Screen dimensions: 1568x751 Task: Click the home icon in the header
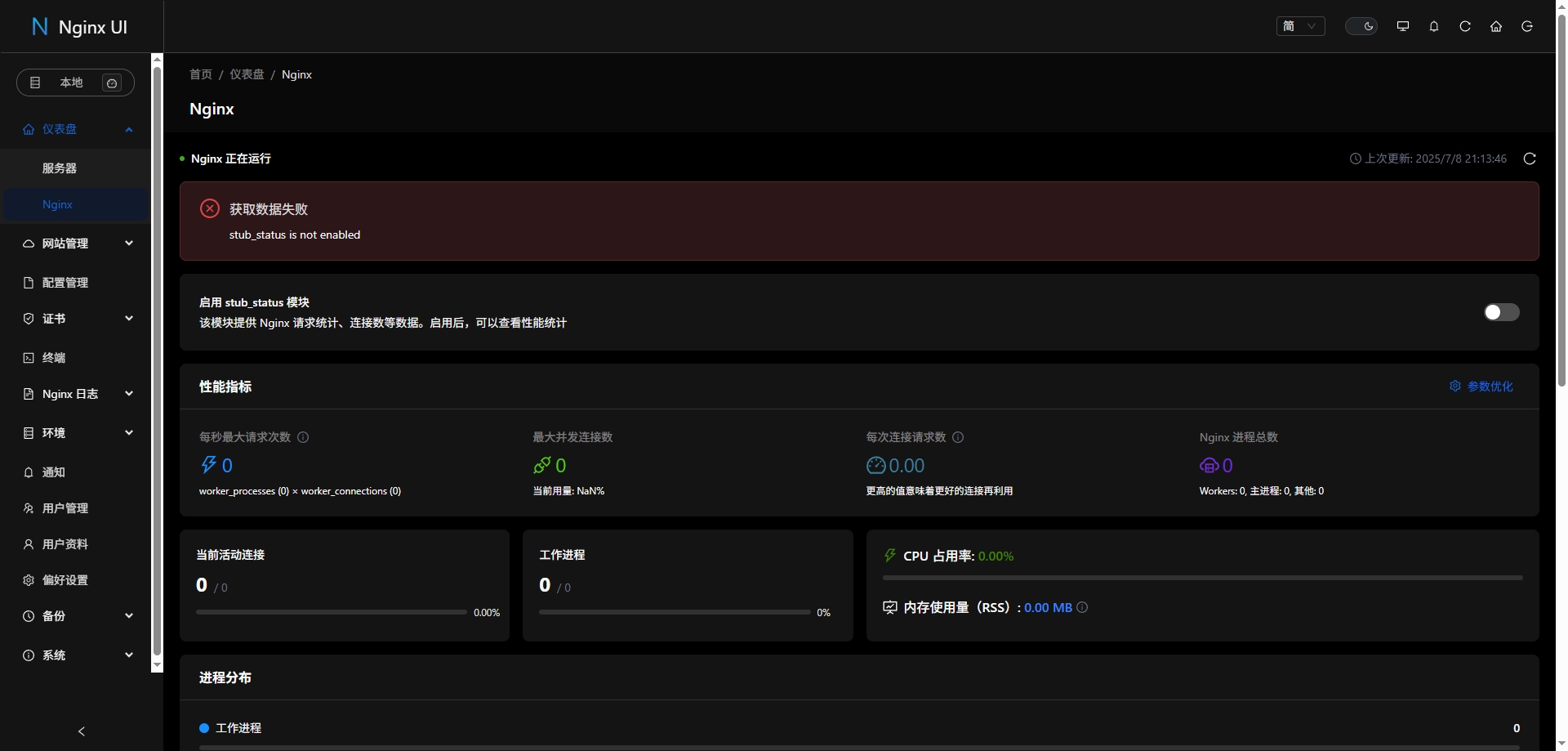(1496, 26)
